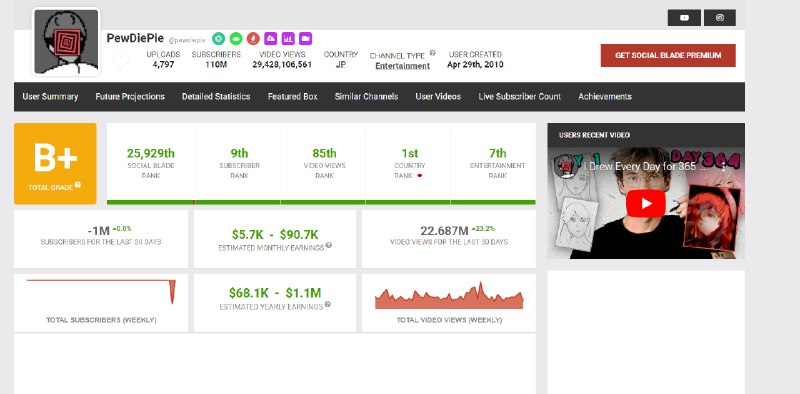Play the recent video with the red play button
The image size is (800, 394).
click(x=646, y=203)
